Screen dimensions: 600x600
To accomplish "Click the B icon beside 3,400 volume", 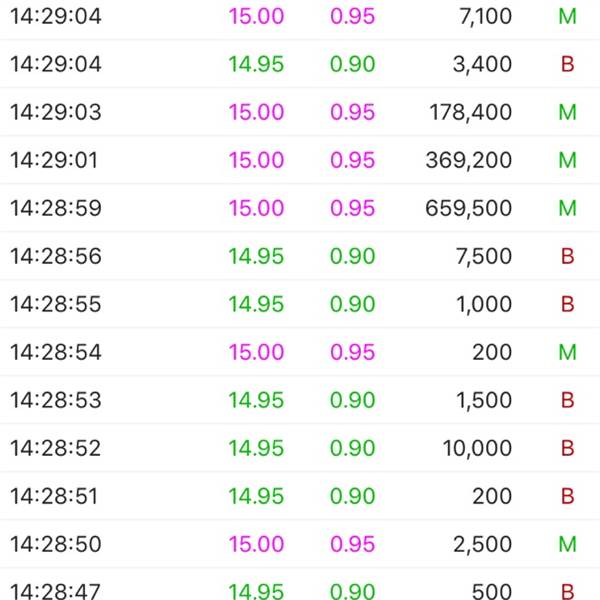I will (567, 64).
